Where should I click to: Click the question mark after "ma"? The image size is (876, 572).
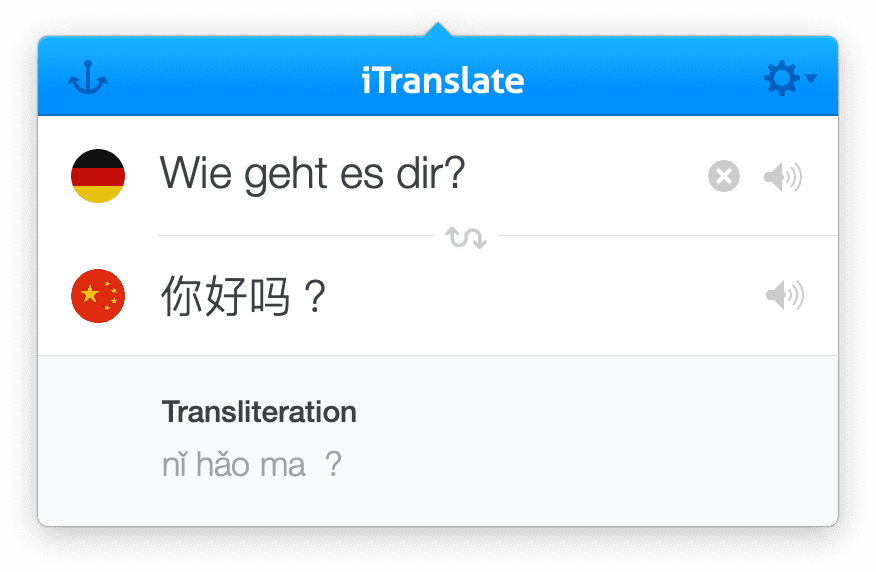[334, 465]
